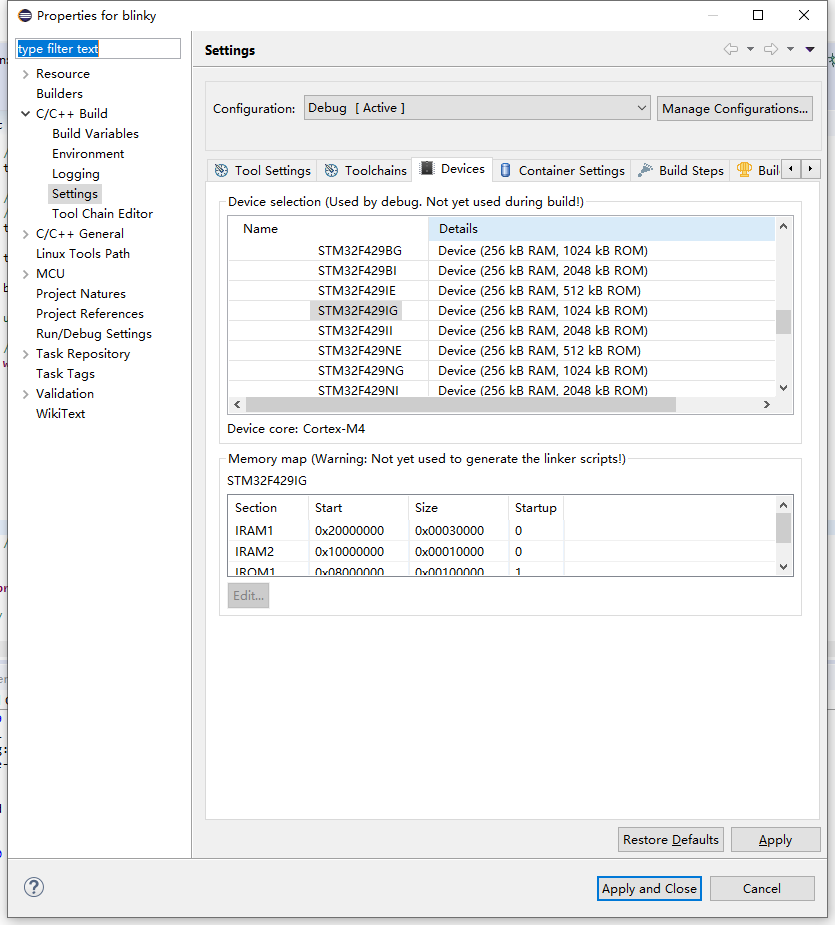Click the Build Steps tab icon
The height and width of the screenshot is (925, 835).
[646, 170]
